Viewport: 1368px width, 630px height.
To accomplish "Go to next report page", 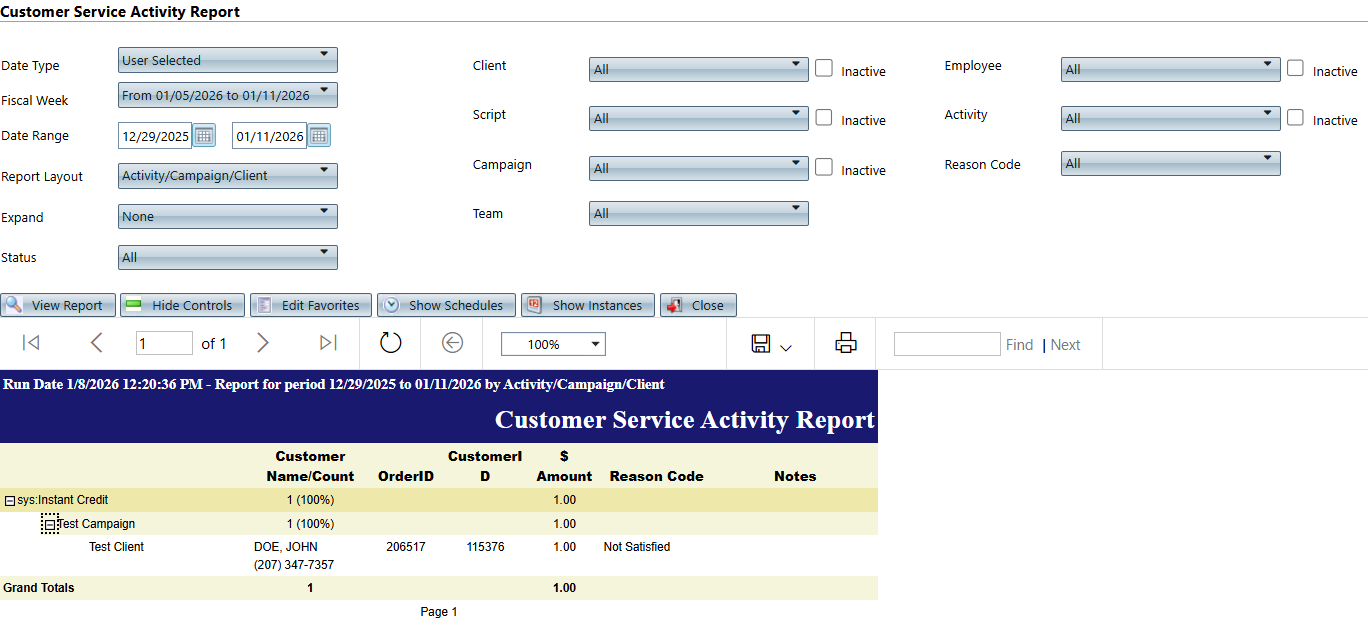I will (x=263, y=343).
